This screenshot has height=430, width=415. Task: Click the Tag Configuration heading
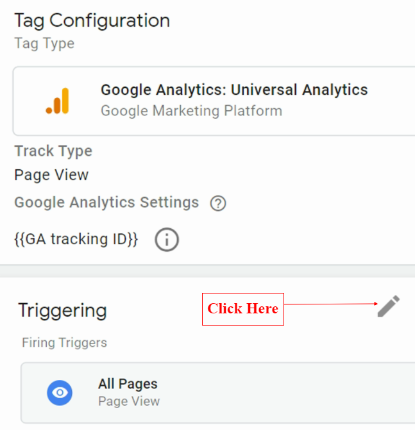coord(92,21)
